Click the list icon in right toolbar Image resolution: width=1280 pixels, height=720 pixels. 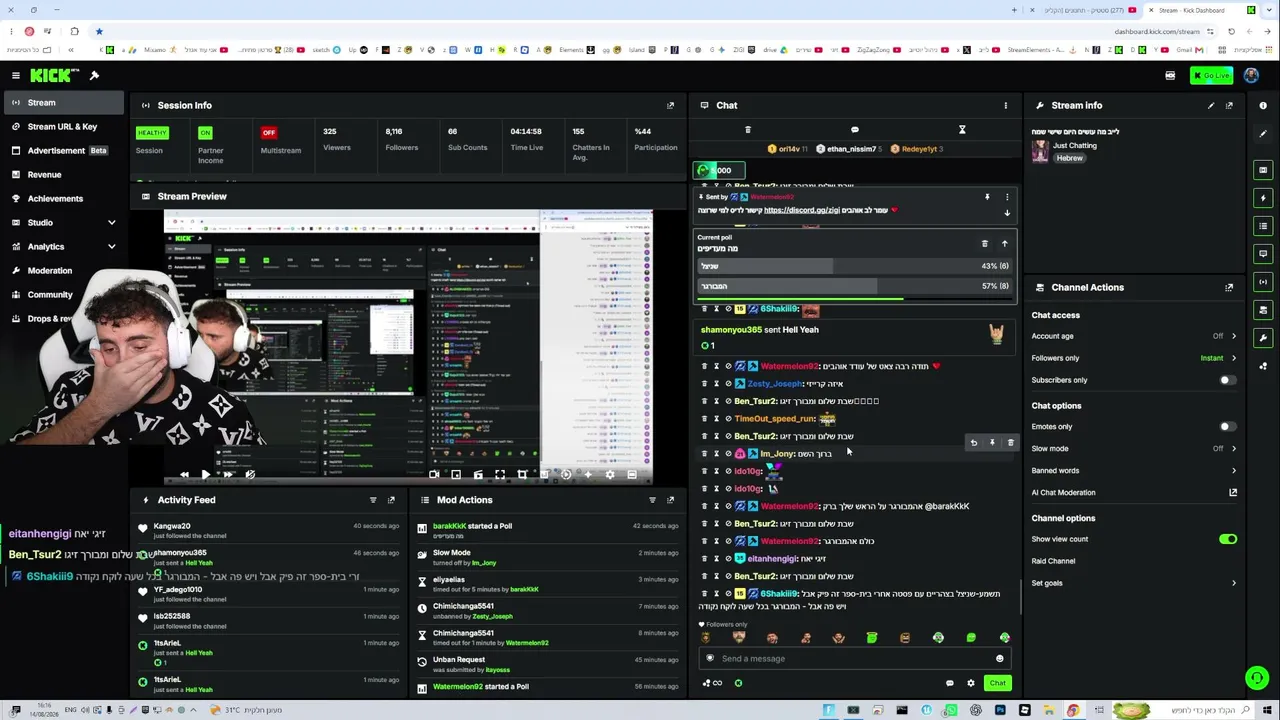(x=1264, y=226)
